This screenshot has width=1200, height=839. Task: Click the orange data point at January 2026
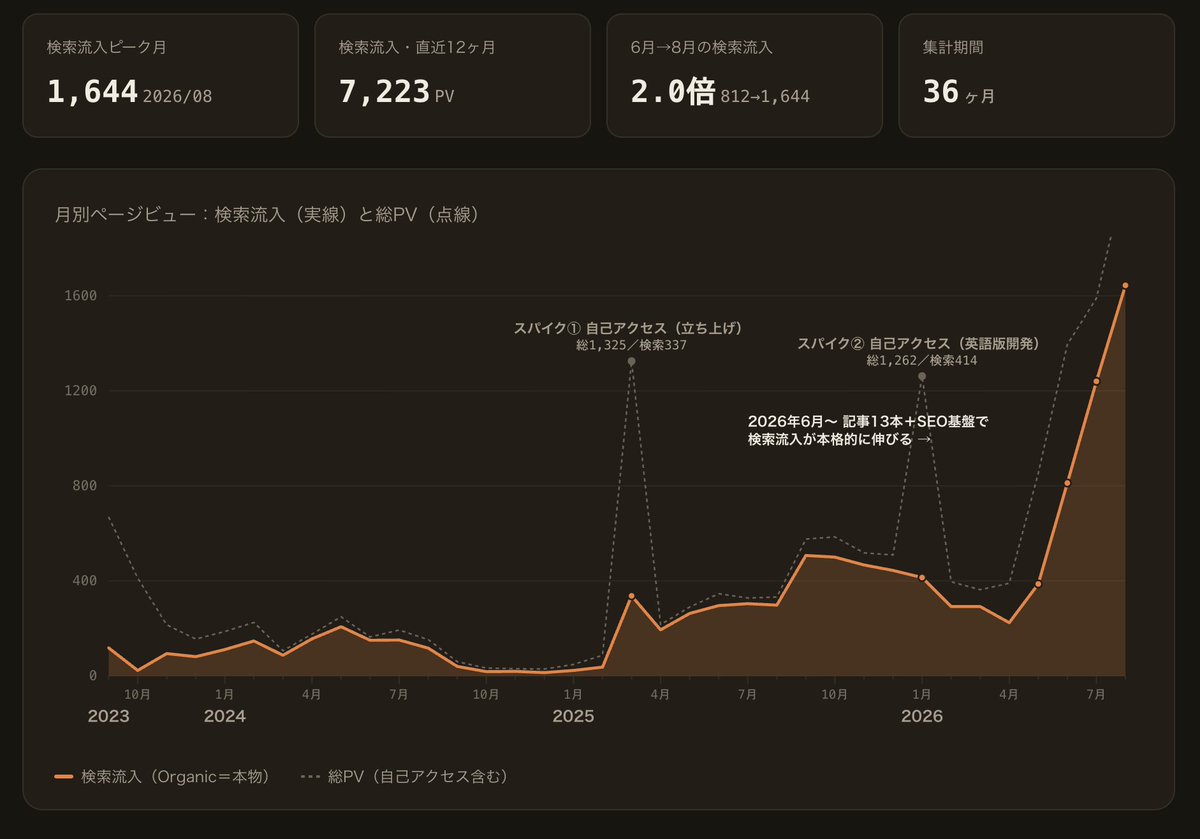(922, 577)
